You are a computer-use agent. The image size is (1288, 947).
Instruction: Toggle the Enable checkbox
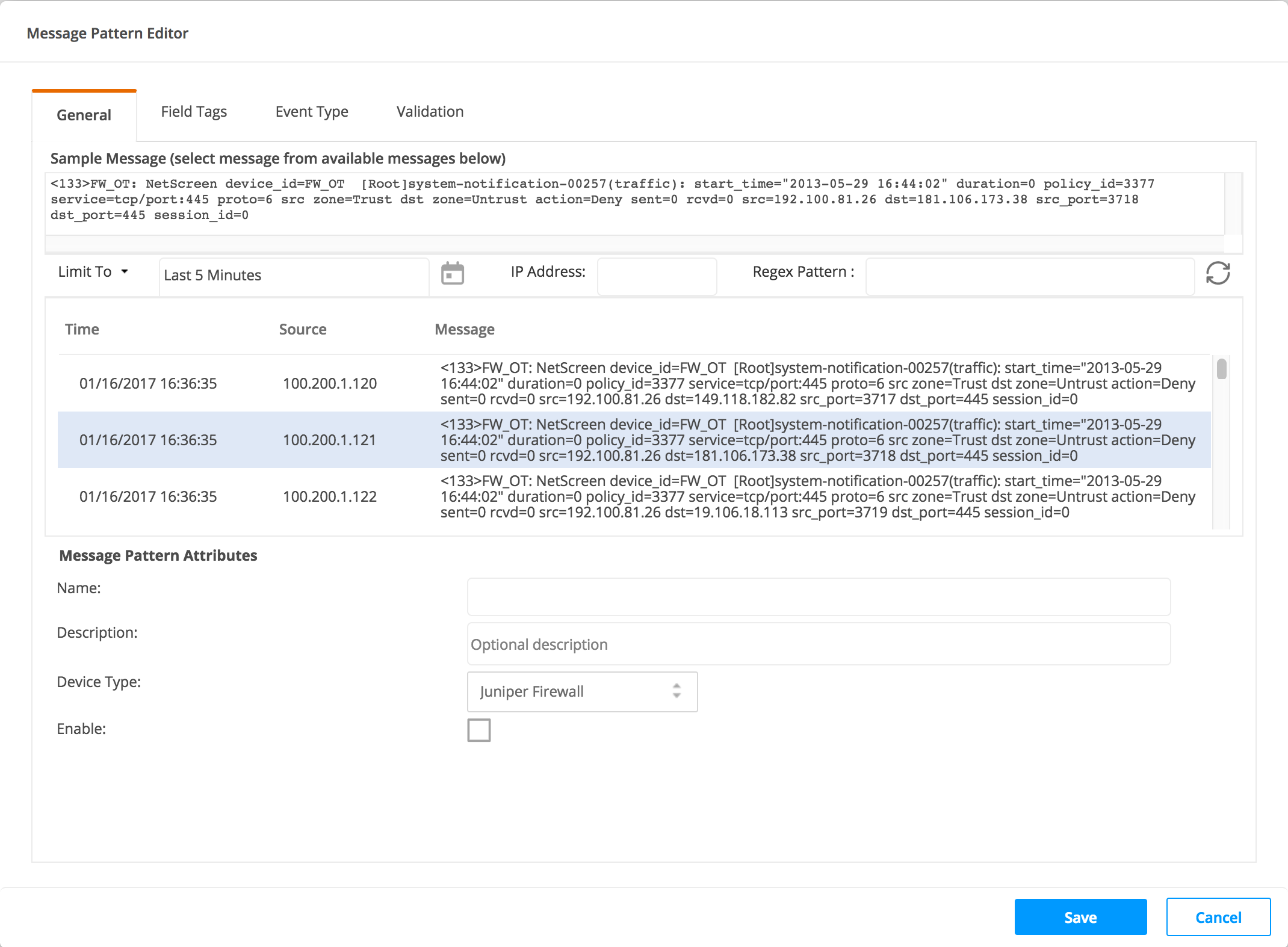coord(478,730)
